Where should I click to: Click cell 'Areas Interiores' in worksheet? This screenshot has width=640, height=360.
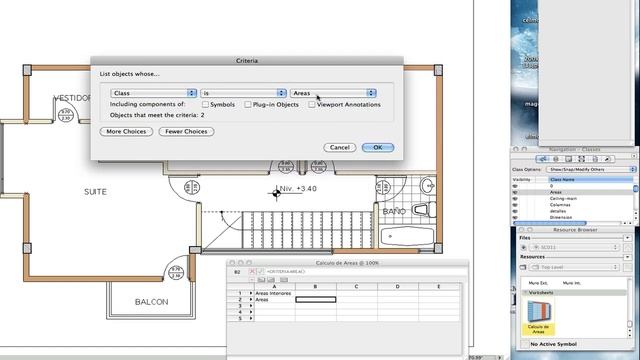tap(274, 293)
